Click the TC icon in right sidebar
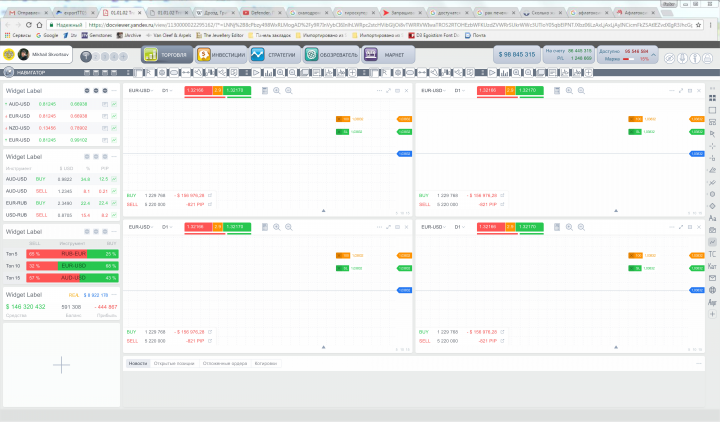The image size is (720, 422). (712, 254)
